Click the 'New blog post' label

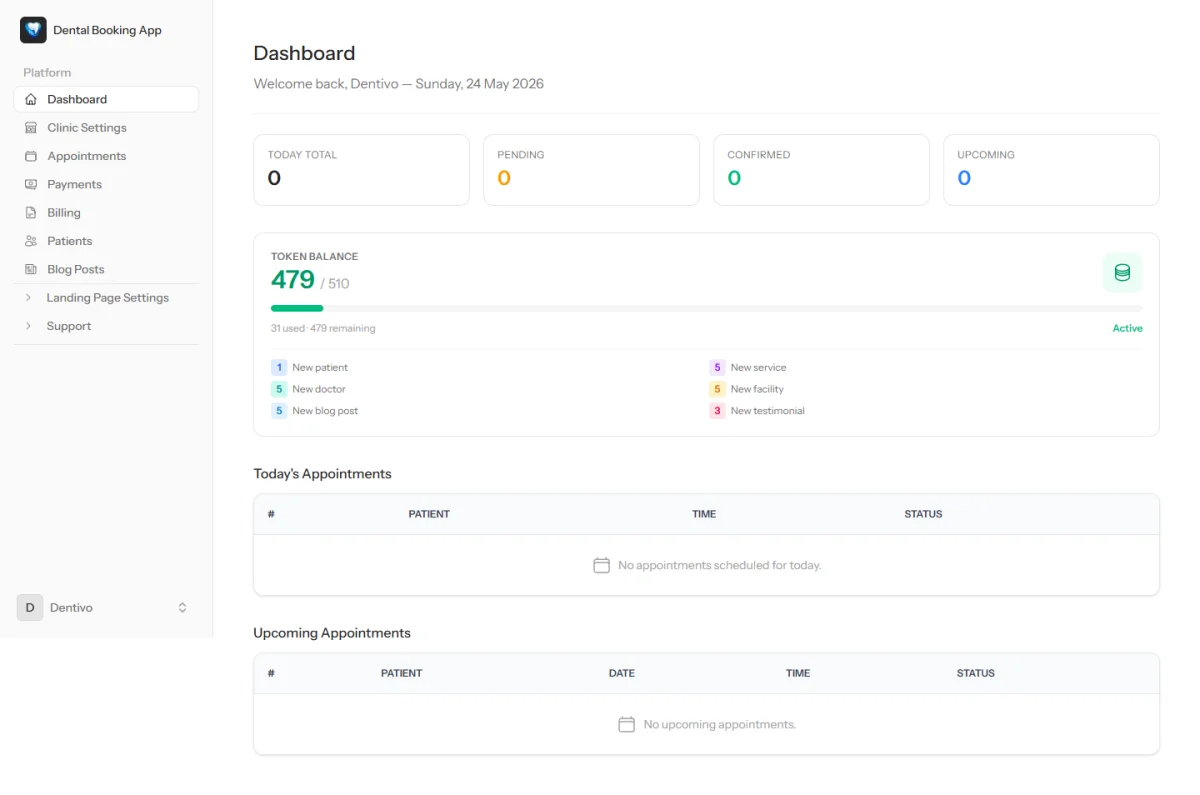(325, 411)
